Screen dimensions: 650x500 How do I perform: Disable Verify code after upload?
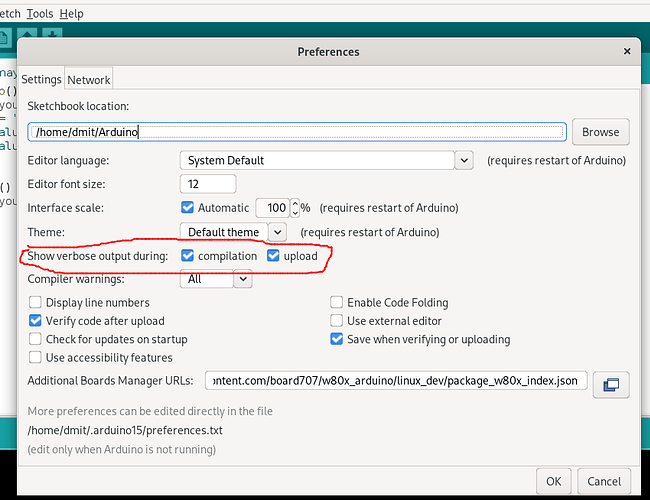click(x=35, y=320)
